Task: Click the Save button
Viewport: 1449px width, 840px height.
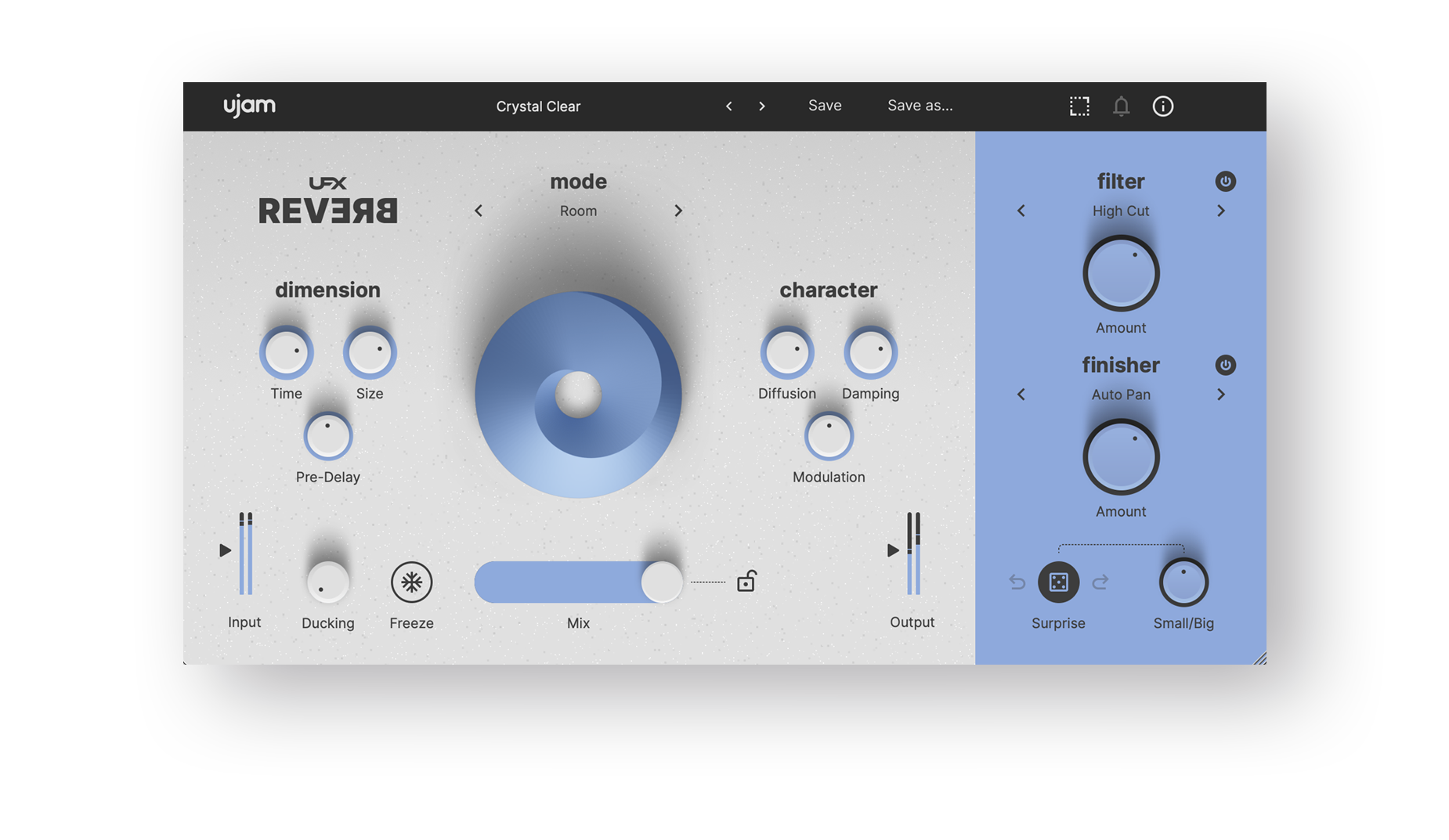Action: point(825,106)
